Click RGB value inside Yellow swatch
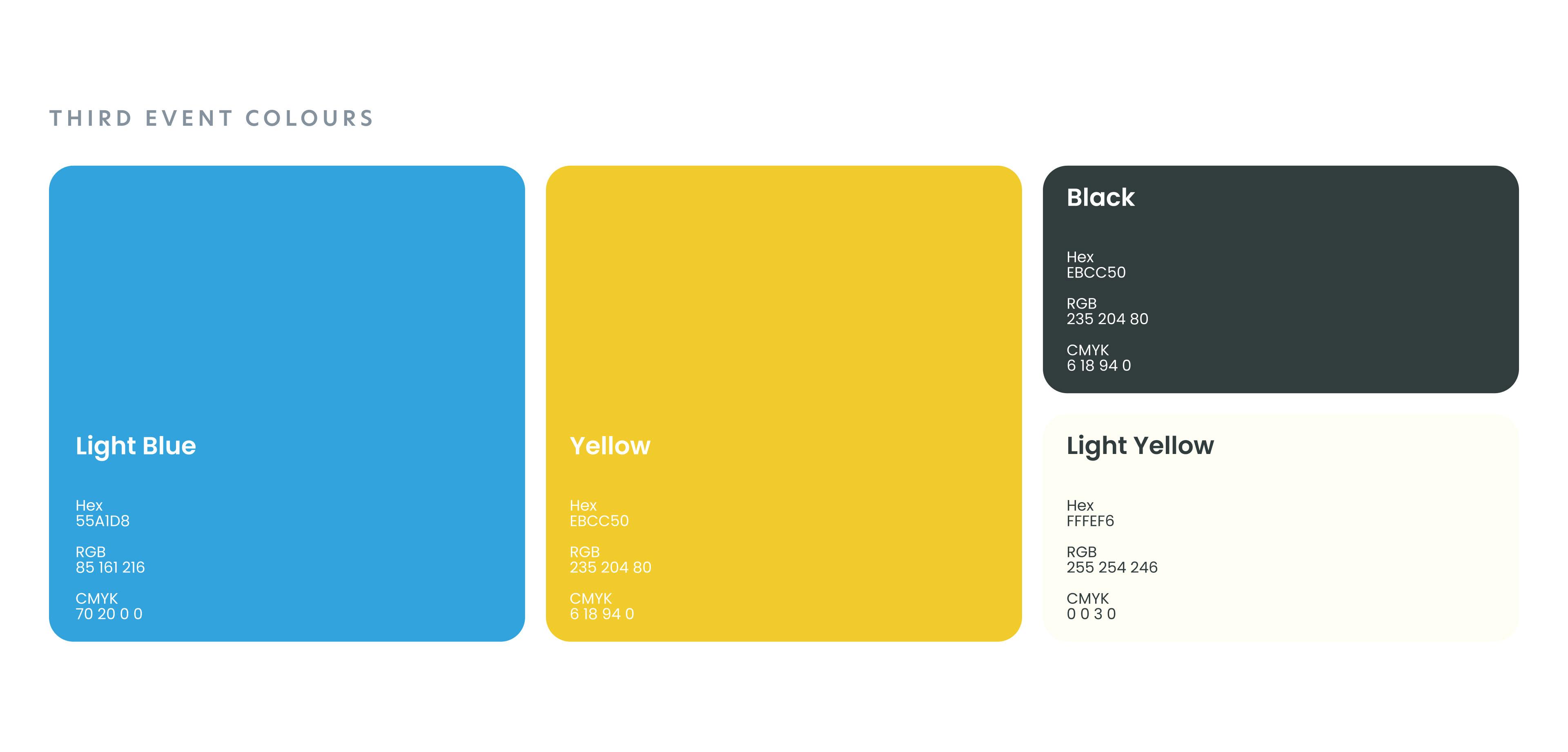 610,567
